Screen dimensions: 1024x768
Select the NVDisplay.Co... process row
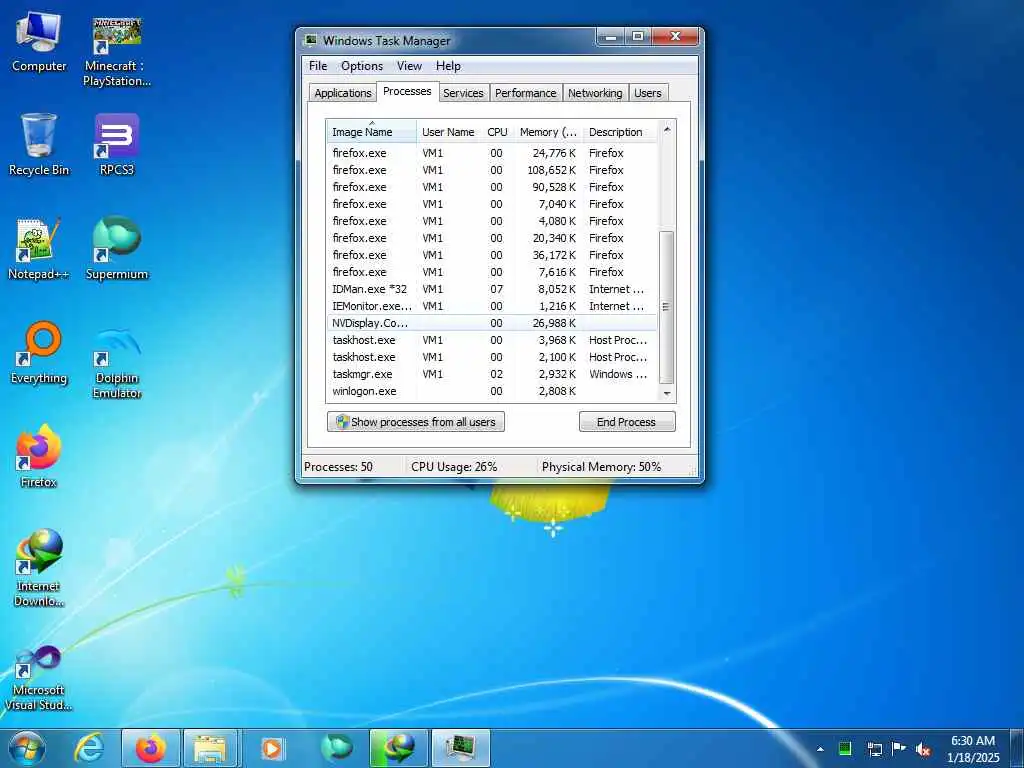pyautogui.click(x=492, y=323)
